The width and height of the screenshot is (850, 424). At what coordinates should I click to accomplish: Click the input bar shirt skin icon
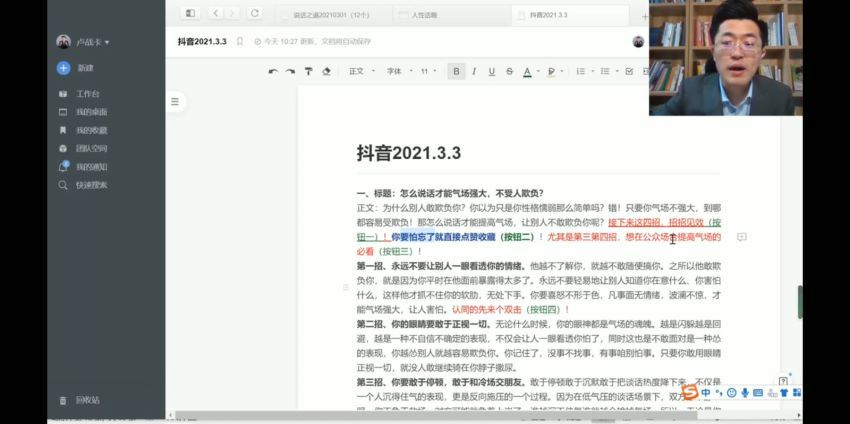pyautogui.click(x=784, y=392)
